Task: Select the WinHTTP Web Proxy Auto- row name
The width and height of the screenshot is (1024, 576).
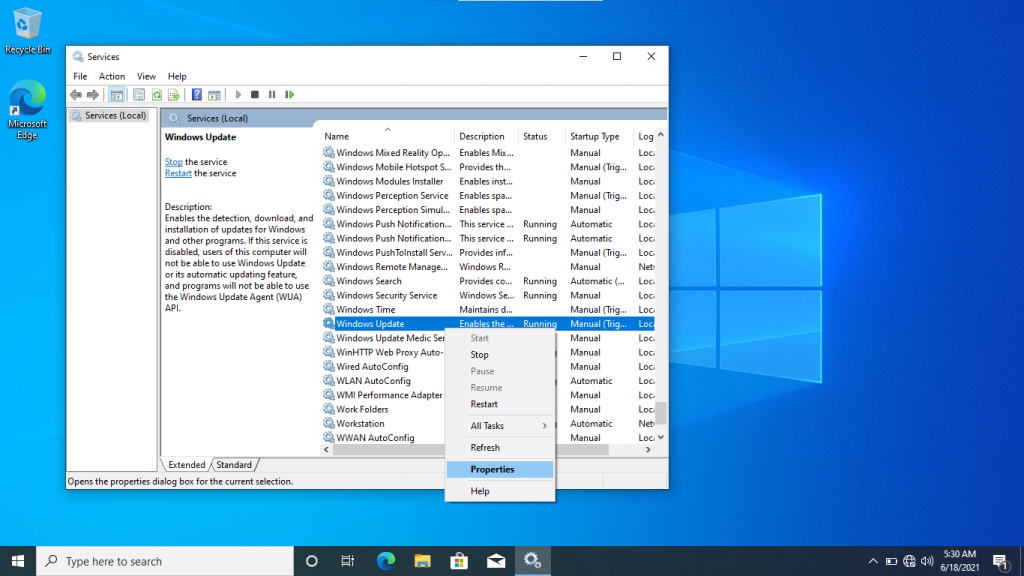Action: pyautogui.click(x=390, y=353)
